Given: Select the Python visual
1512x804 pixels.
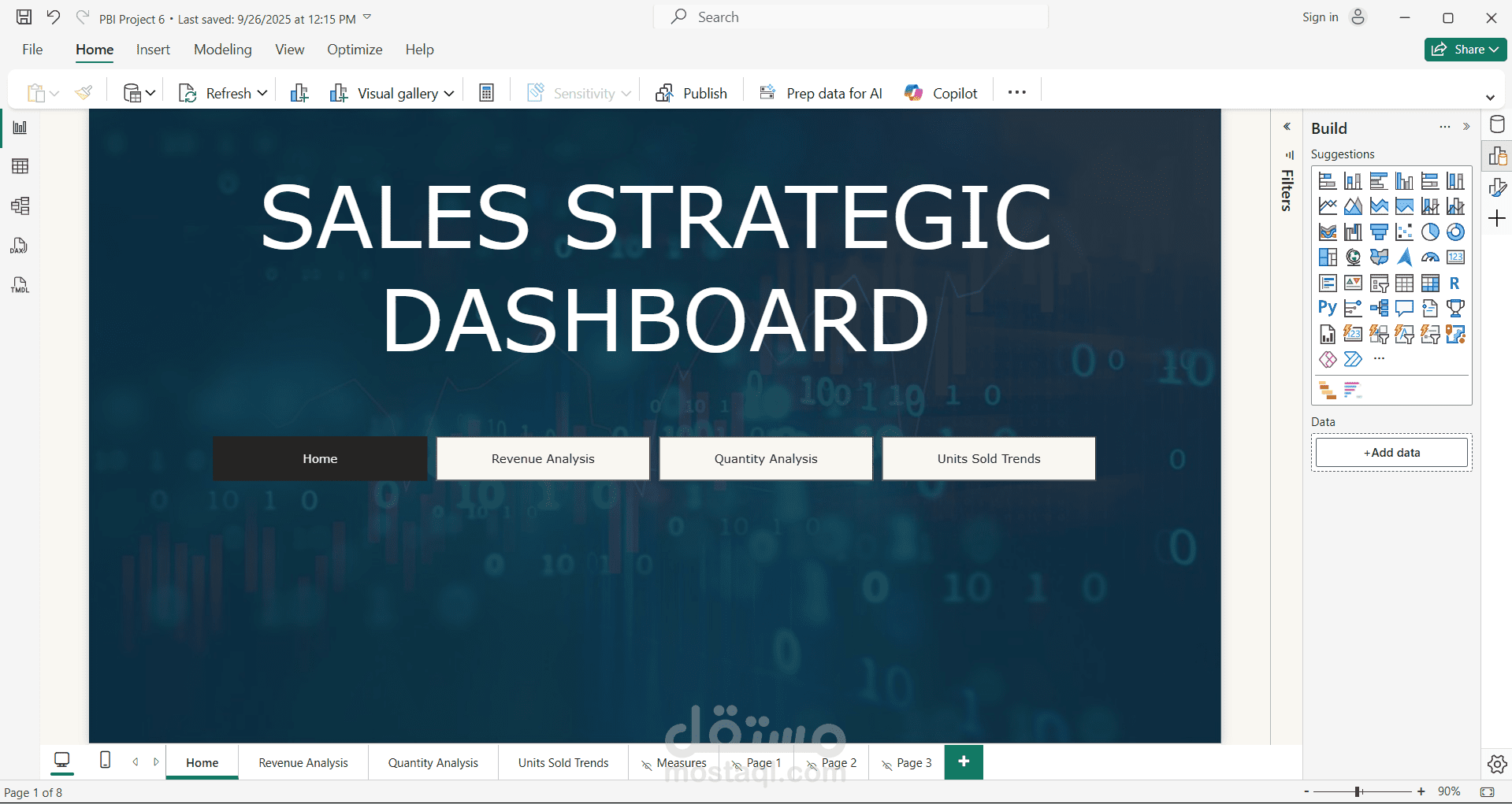Looking at the screenshot, I should (1328, 309).
